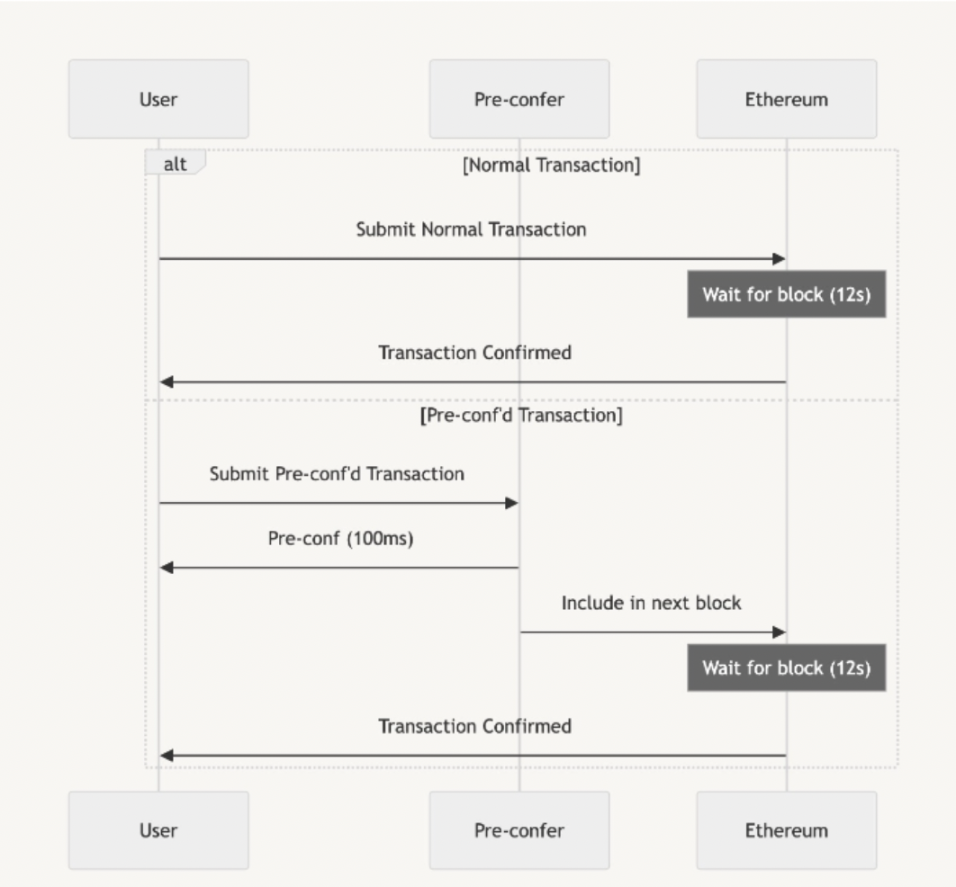Viewport: 956px width, 887px height.
Task: Click the 'Submit Normal Transaction' message label
Action: pos(471,230)
